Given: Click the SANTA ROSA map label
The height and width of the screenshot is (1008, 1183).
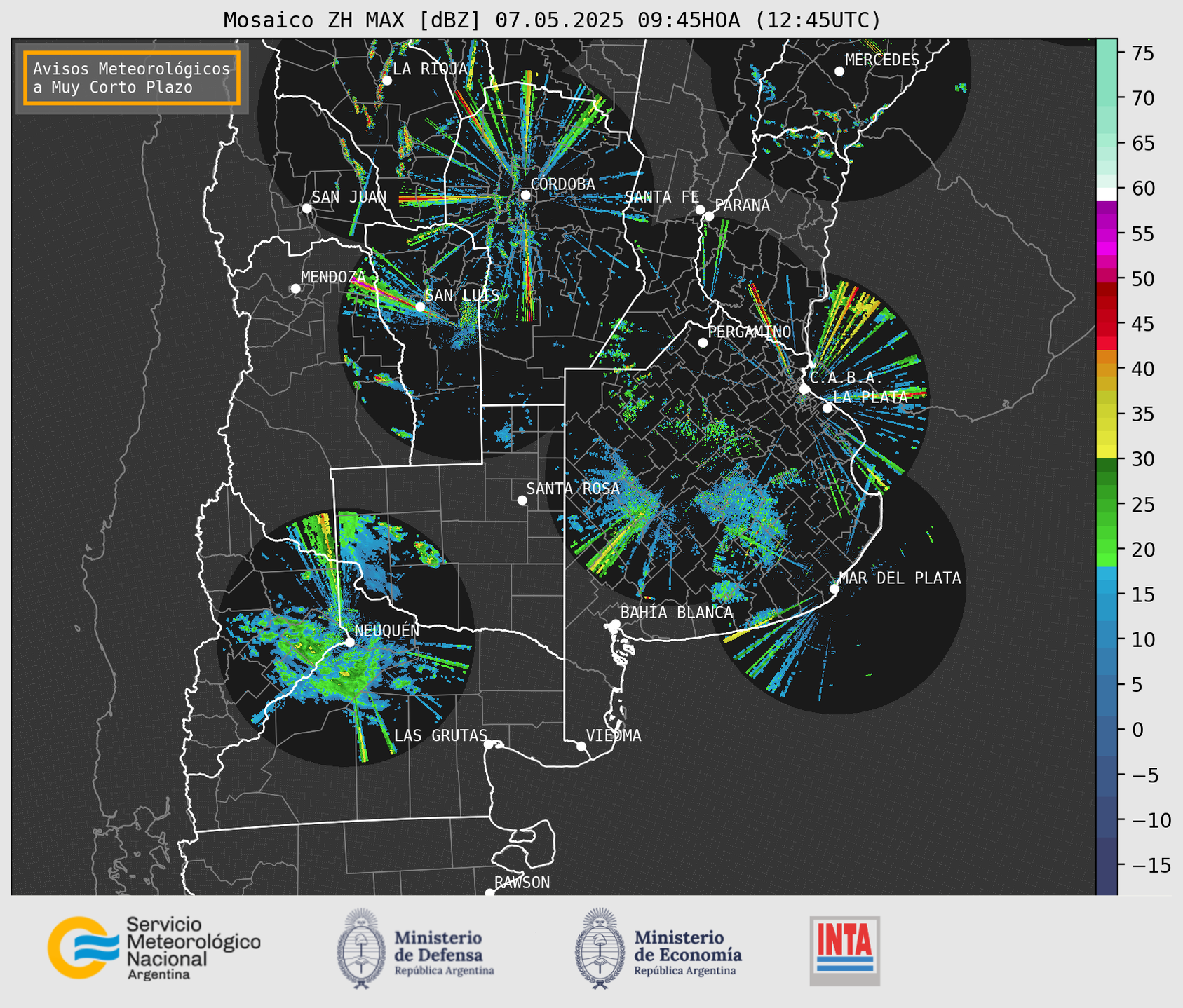Looking at the screenshot, I should coord(573,489).
